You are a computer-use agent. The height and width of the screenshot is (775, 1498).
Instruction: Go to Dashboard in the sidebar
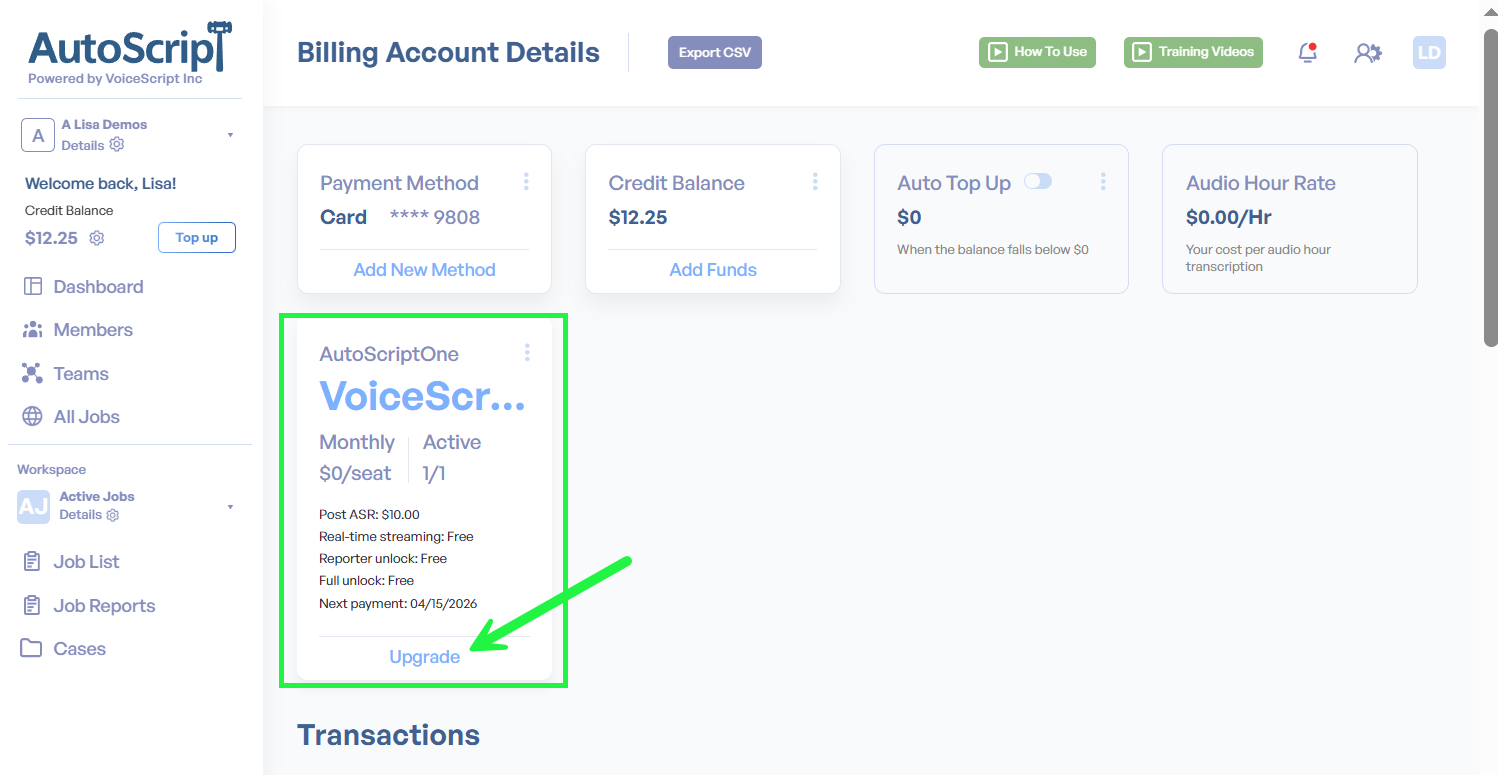point(98,287)
